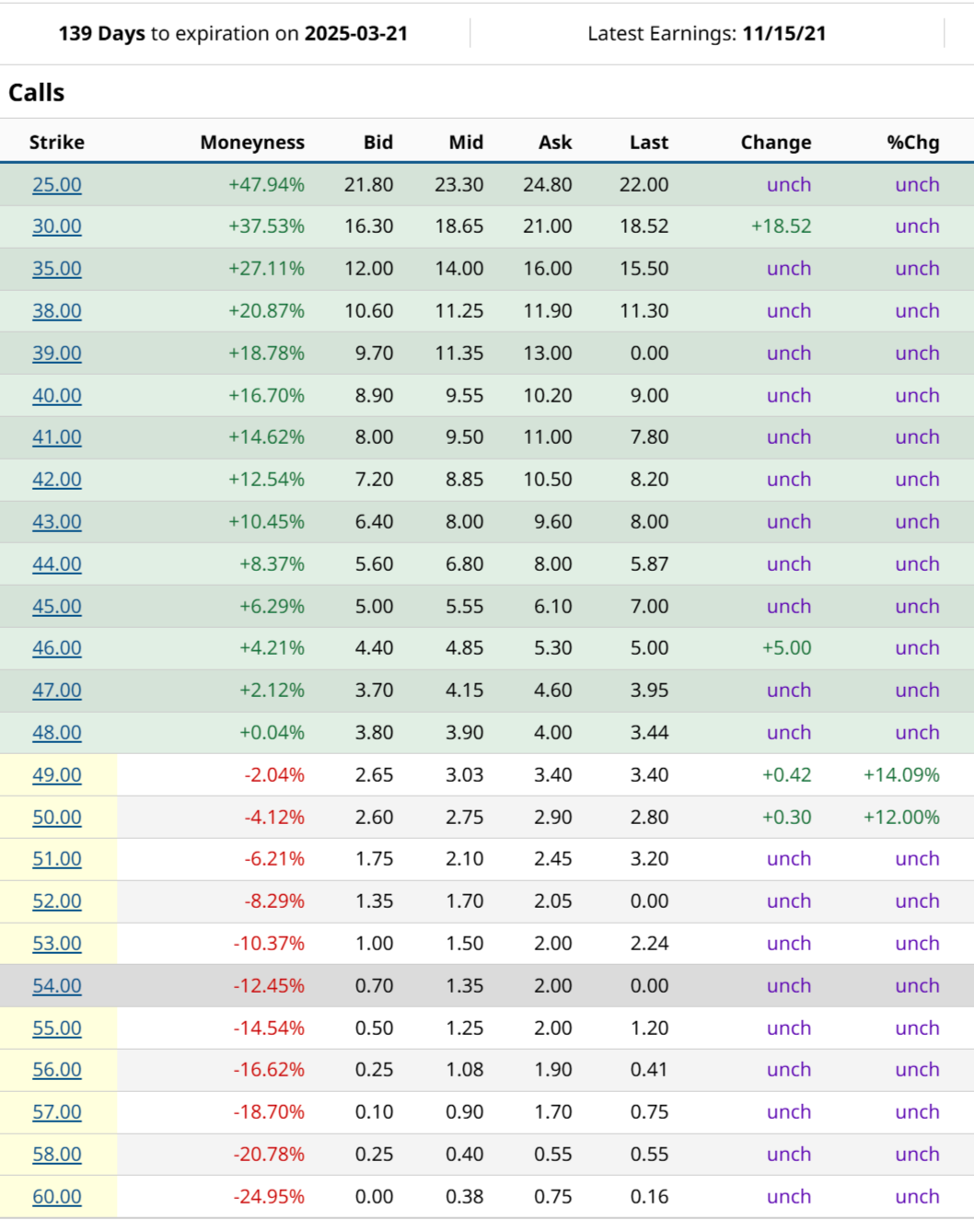Click the +14.09% percent change value
The width and height of the screenshot is (974, 1232).
click(901, 775)
